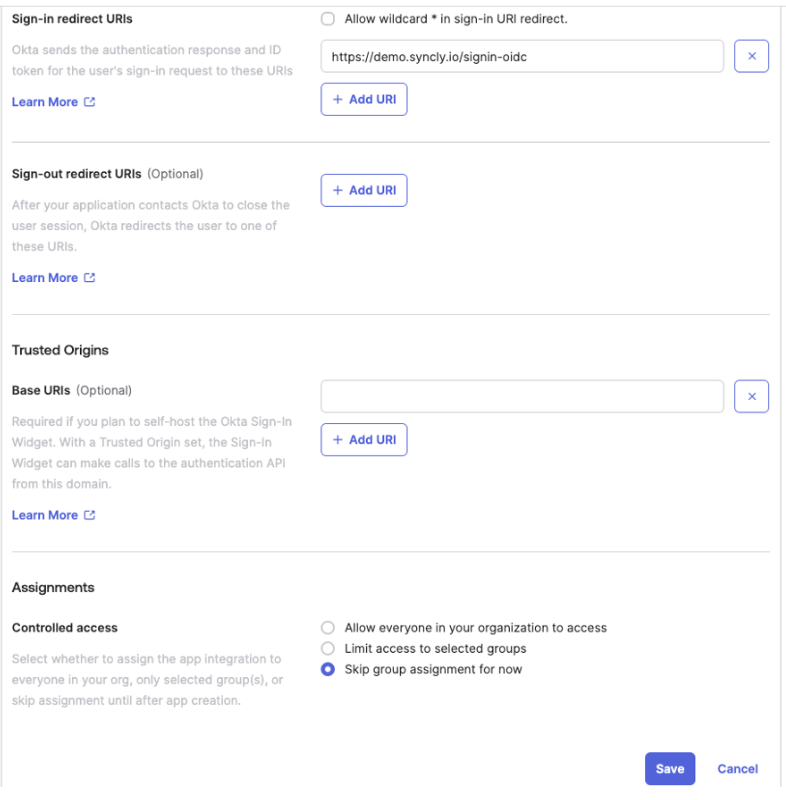Click external-link icon beside Sign-out redirect Learn More
Screen dimensions: 786x800
pyautogui.click(x=88, y=277)
